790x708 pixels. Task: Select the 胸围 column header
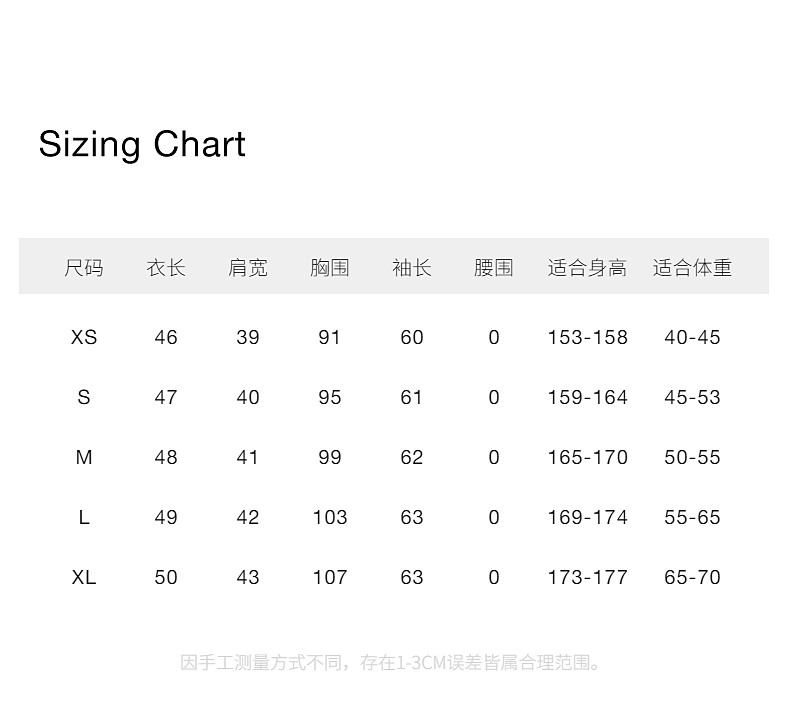330,267
